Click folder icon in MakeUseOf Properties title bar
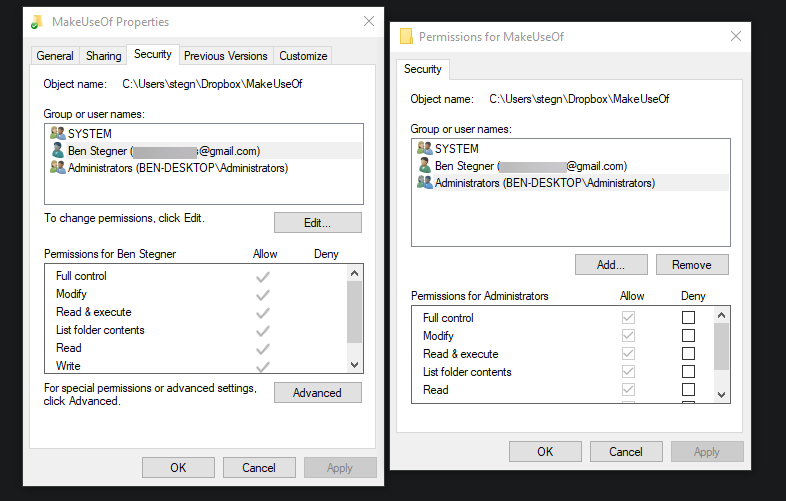 click(x=38, y=21)
